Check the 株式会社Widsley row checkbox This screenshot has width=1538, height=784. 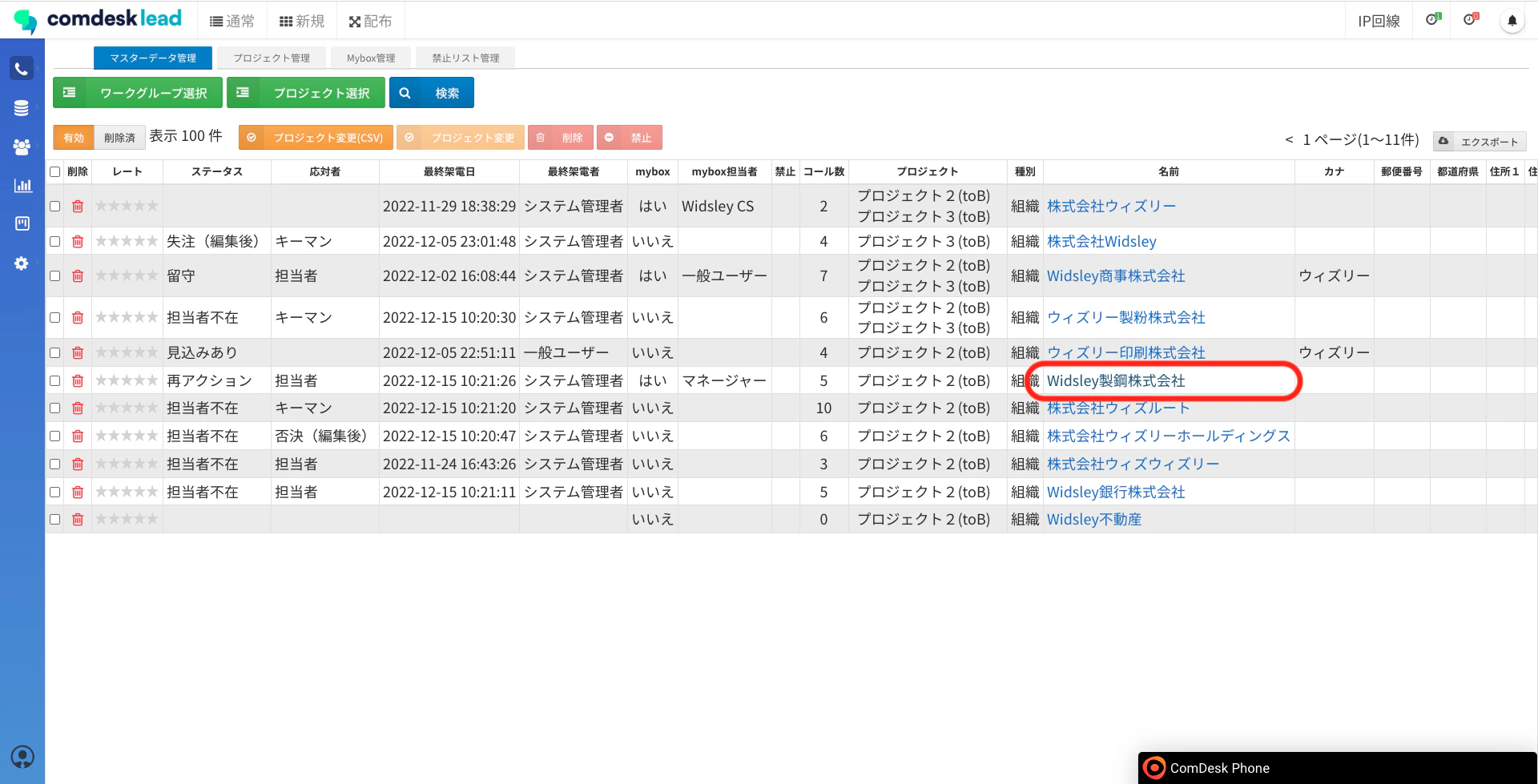[x=55, y=241]
